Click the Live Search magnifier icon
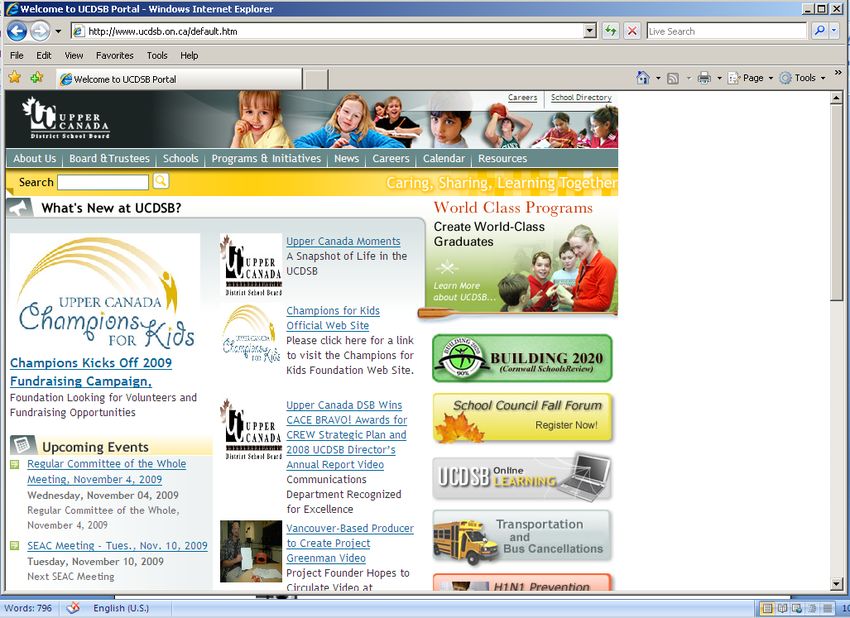This screenshot has width=850, height=618. (x=819, y=31)
